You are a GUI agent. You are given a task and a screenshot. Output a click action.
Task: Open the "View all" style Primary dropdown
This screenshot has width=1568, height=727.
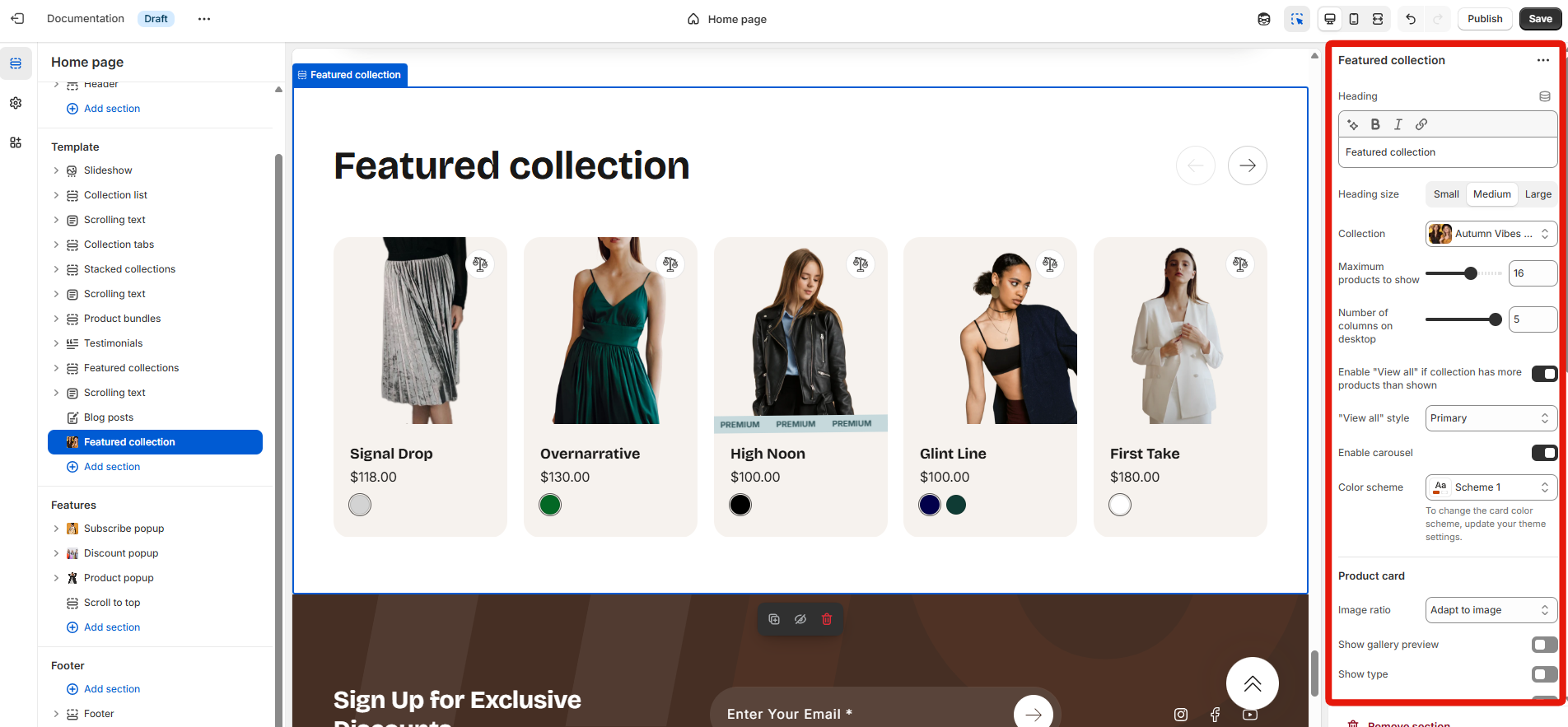tap(1491, 418)
